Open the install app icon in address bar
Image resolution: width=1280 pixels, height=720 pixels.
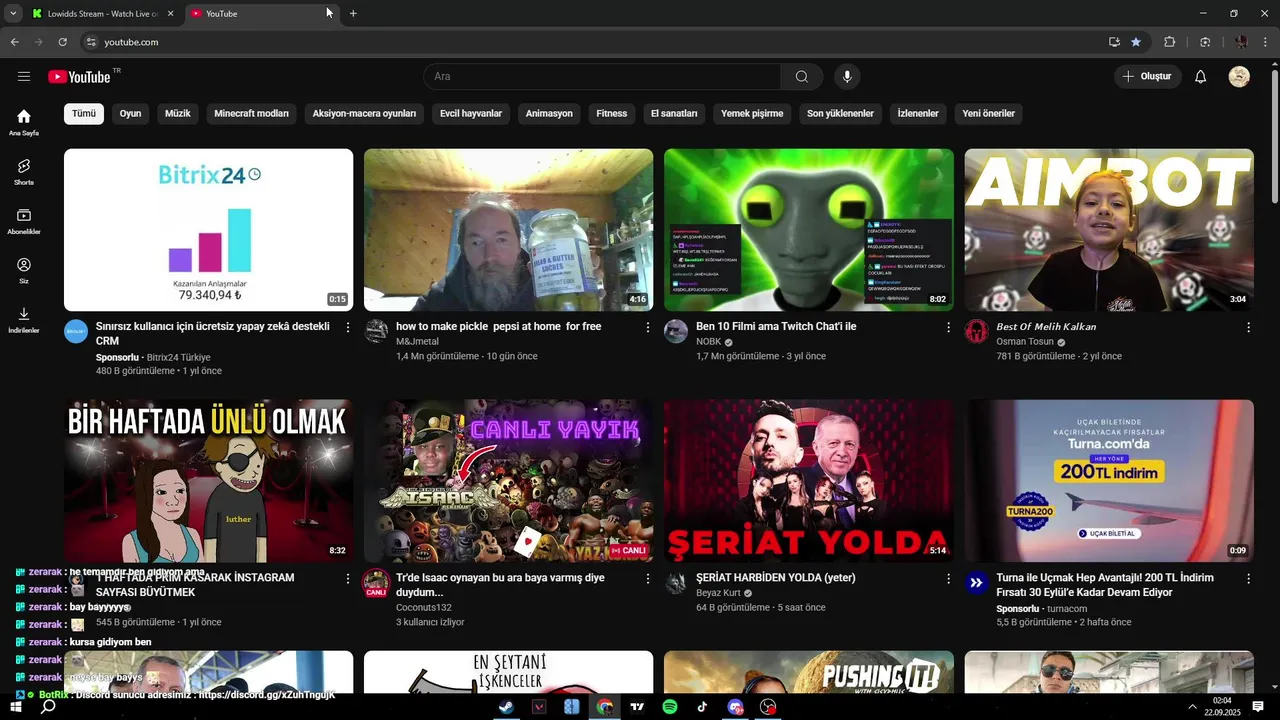click(x=1114, y=42)
